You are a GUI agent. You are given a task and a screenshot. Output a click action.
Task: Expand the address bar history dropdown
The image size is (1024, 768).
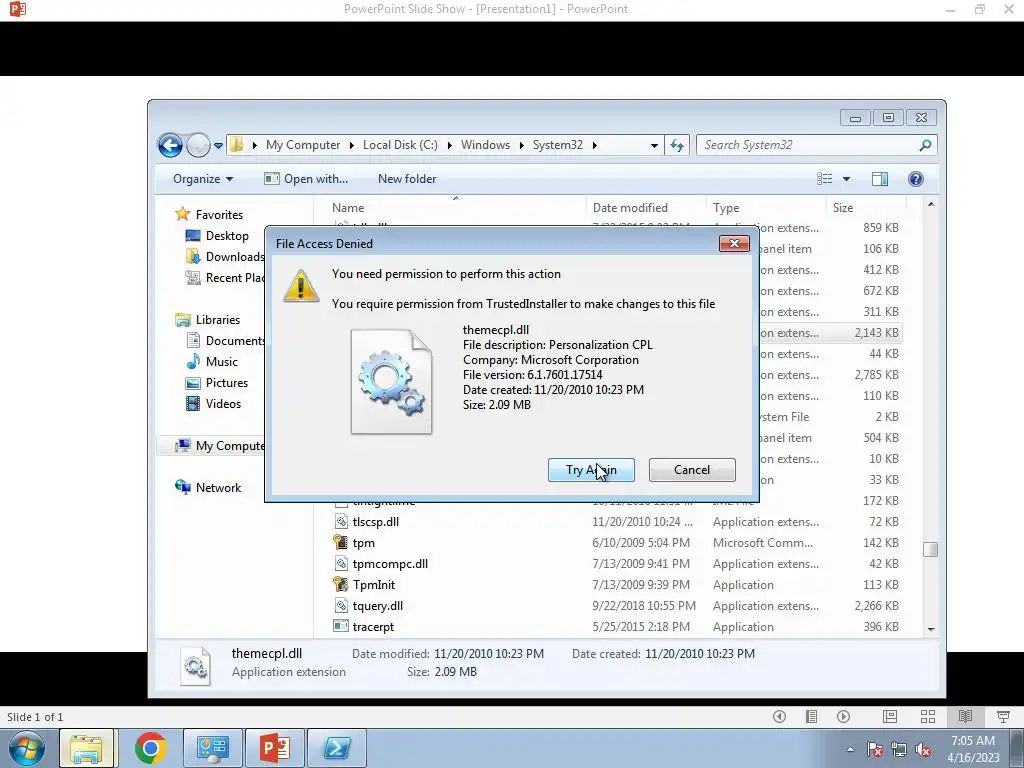click(x=654, y=146)
